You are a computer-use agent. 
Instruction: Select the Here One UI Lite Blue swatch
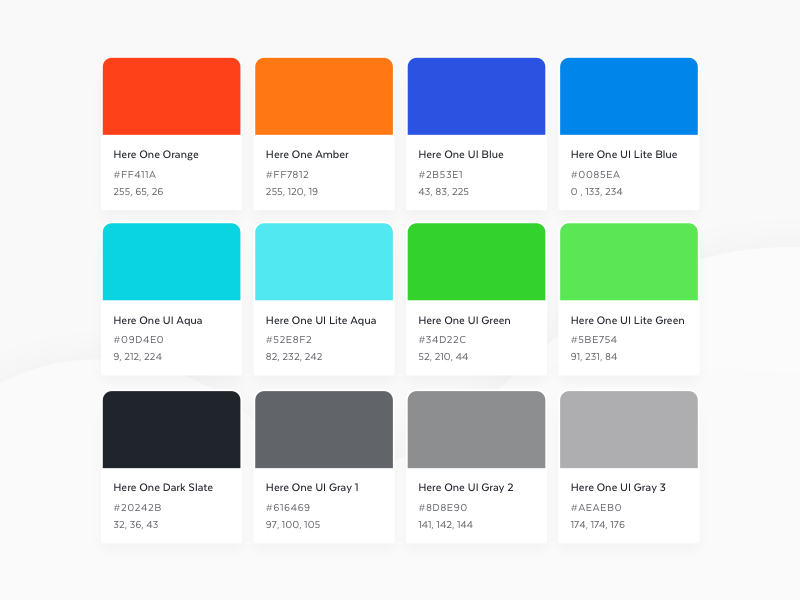click(629, 95)
